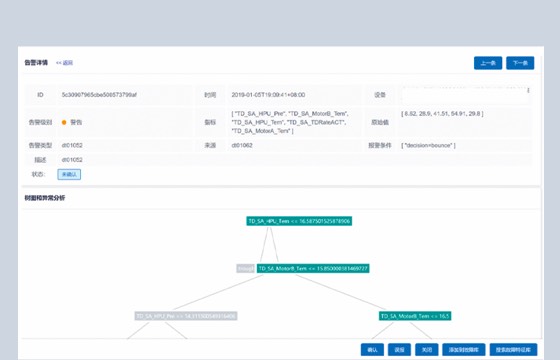Screen dimensions: 560x360
Task: Click small grey label beside MotorB node
Action: (245, 268)
